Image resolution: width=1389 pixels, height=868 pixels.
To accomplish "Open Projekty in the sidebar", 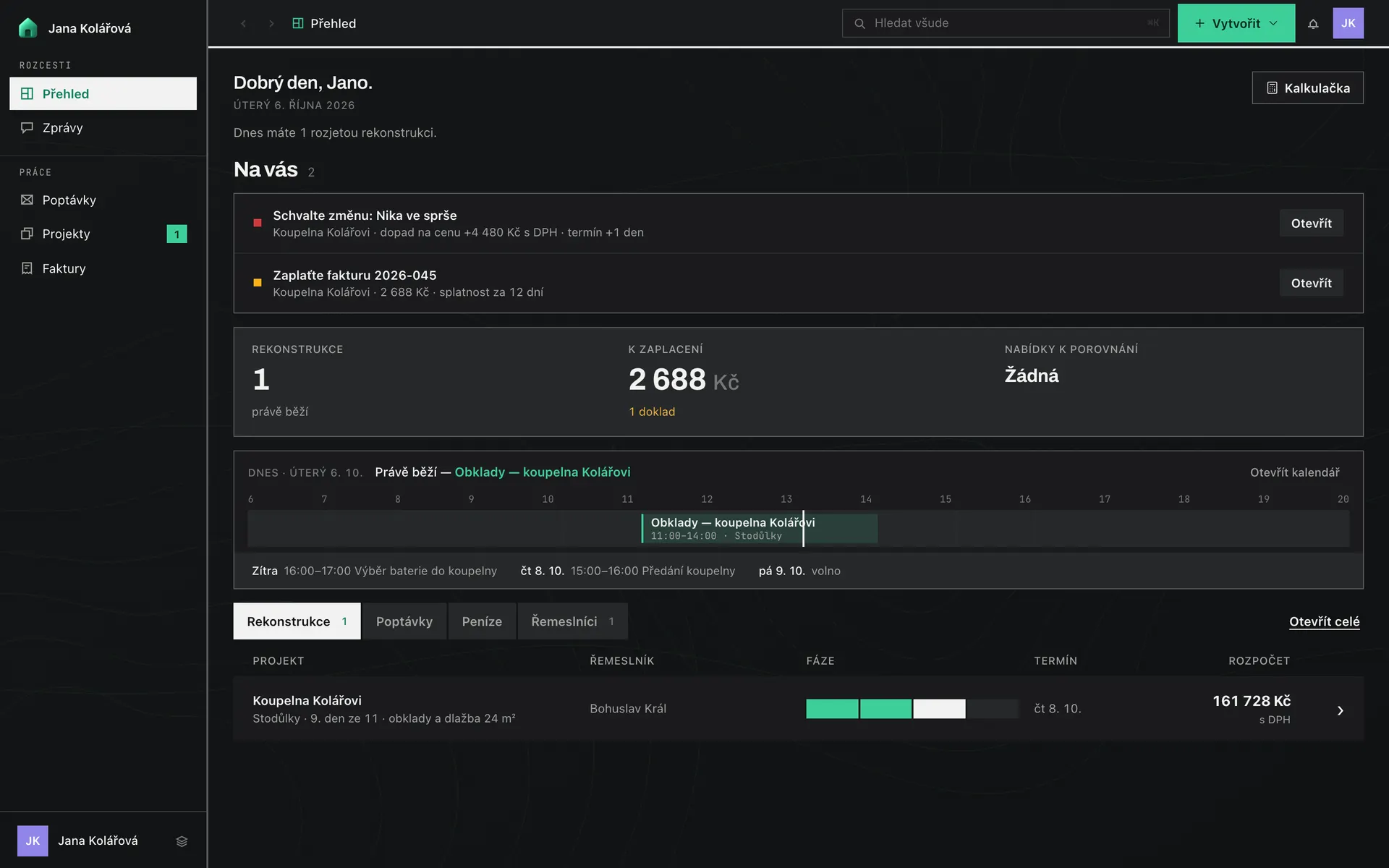I will pos(103,234).
